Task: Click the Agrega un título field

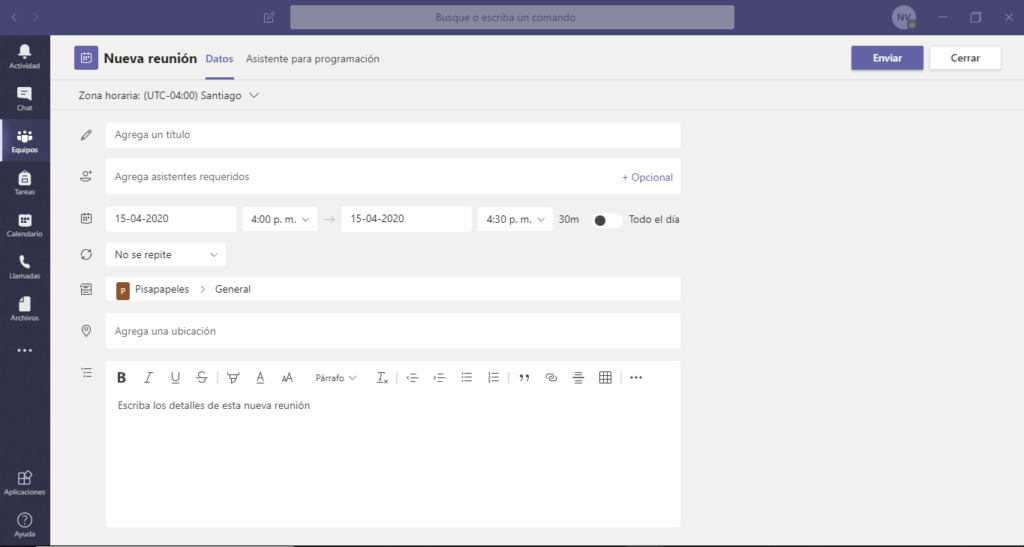Action: [x=392, y=135]
